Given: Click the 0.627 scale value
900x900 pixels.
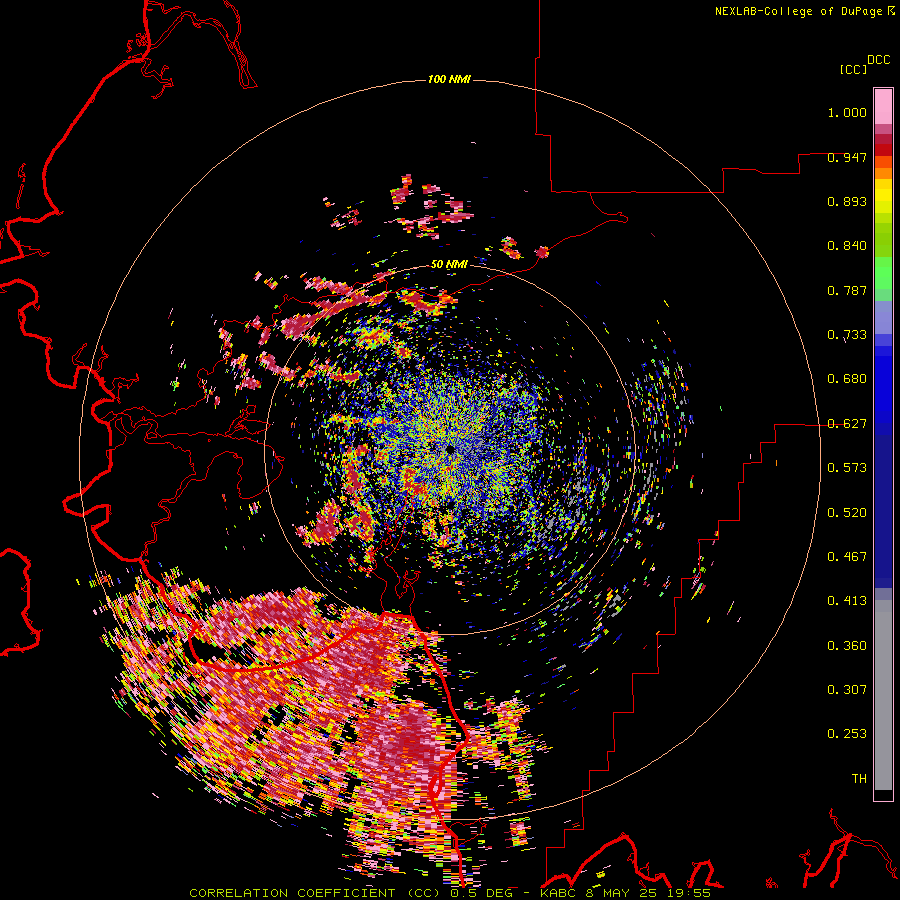Looking at the screenshot, I should (847, 424).
